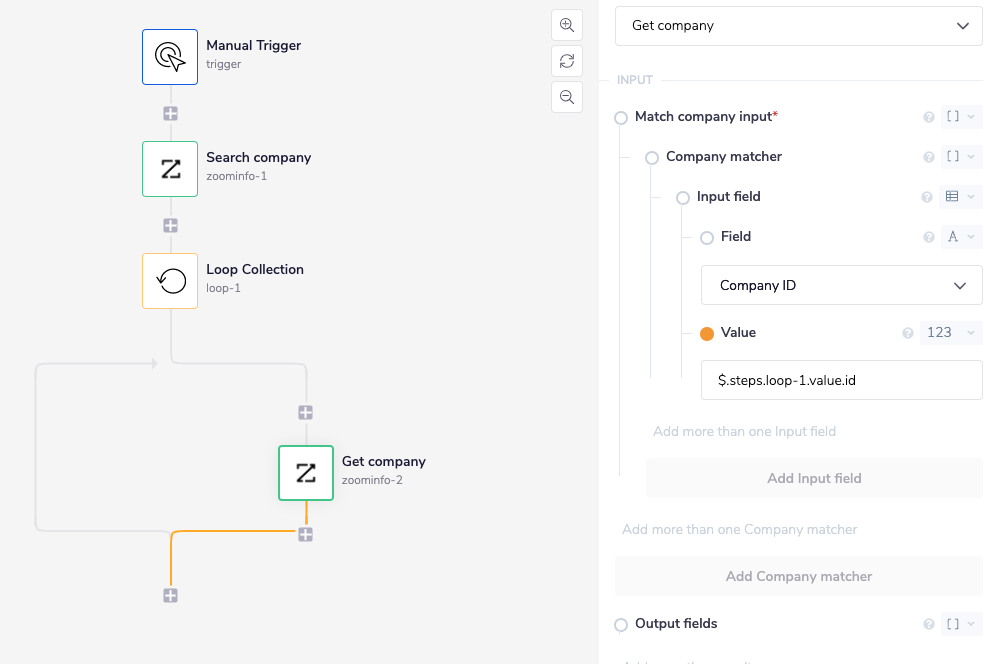
Task: Toggle the Match company input radio circle
Action: click(622, 117)
